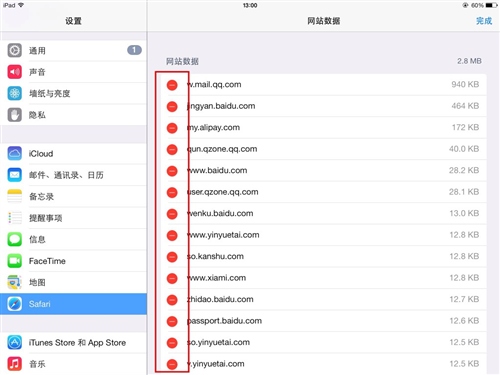Open the Sounds (声音) speaker icon
This screenshot has height=375, width=500.
click(x=15, y=72)
